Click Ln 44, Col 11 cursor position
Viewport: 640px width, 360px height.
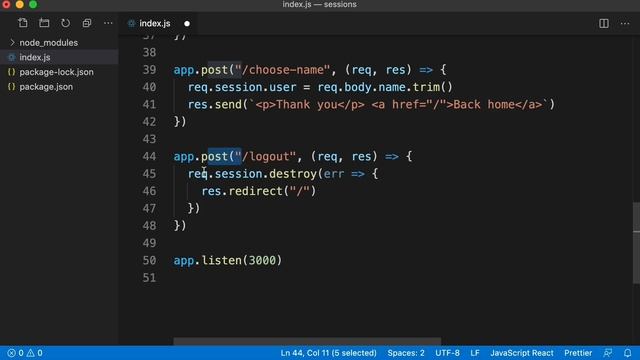[328, 353]
